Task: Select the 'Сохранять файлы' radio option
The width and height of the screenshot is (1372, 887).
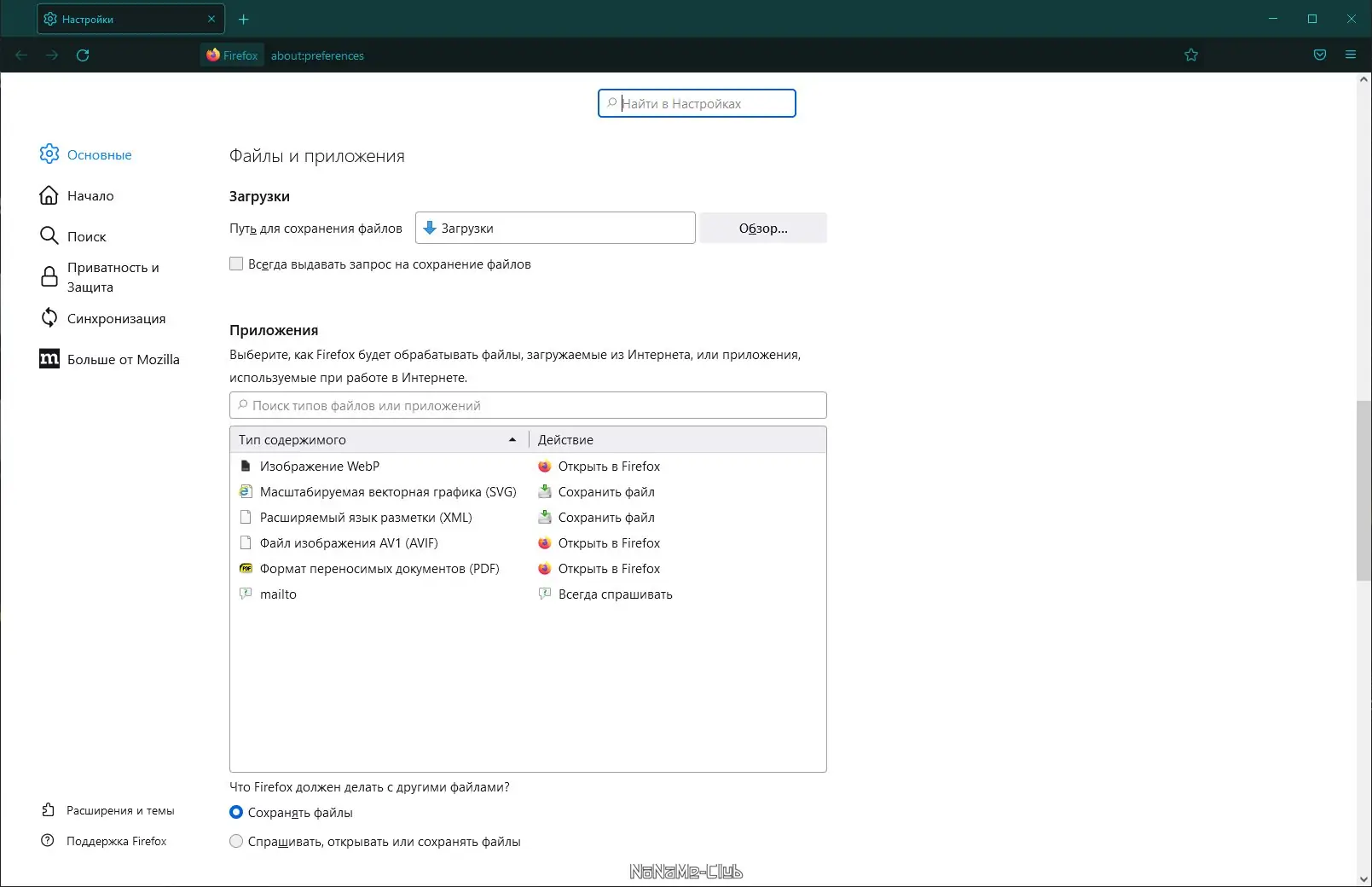Action: tap(236, 813)
